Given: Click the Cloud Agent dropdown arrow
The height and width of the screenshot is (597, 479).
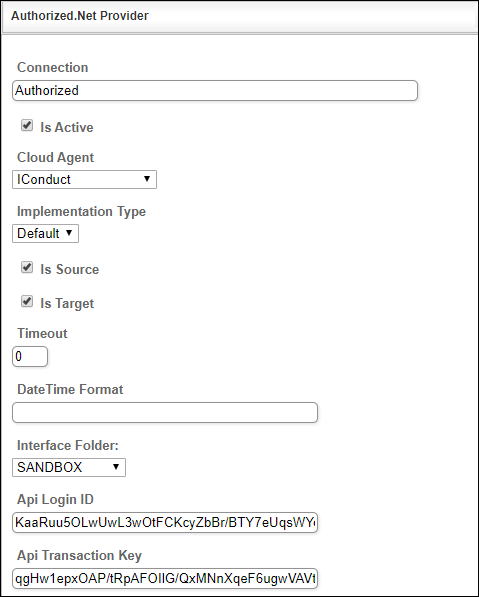Looking at the screenshot, I should 147,179.
